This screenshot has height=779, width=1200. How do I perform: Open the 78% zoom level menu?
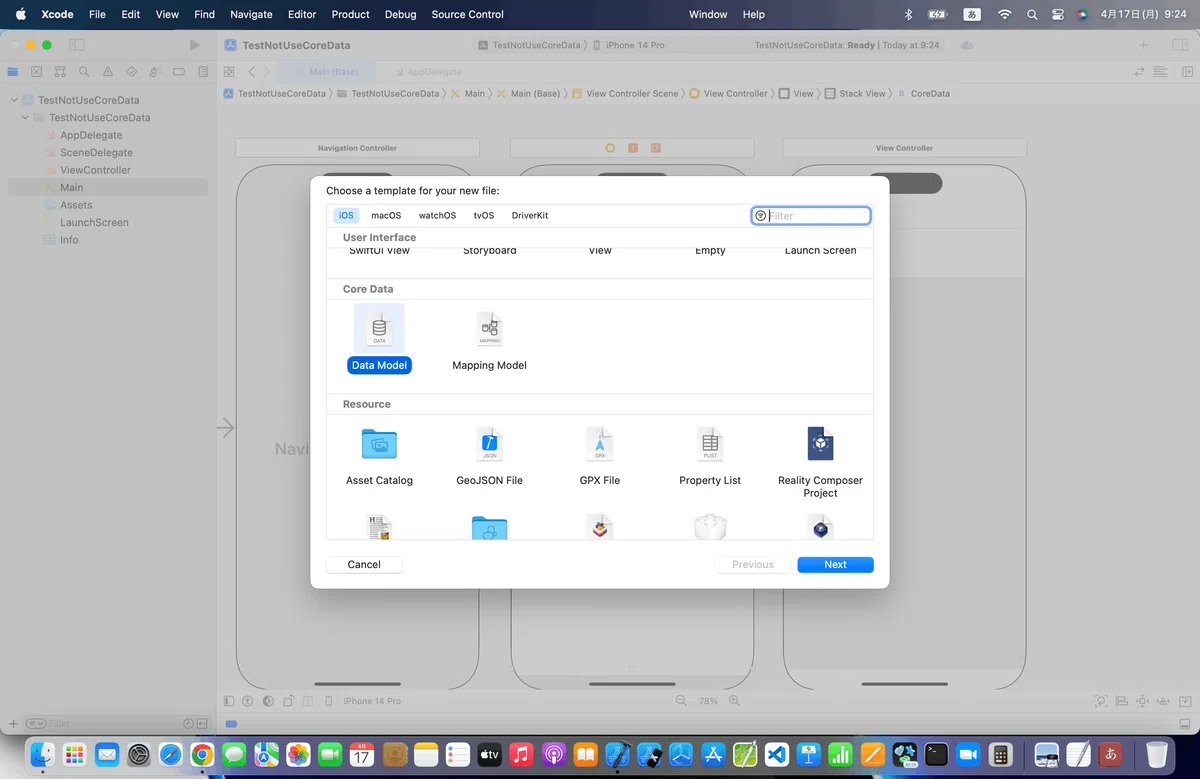[708, 701]
